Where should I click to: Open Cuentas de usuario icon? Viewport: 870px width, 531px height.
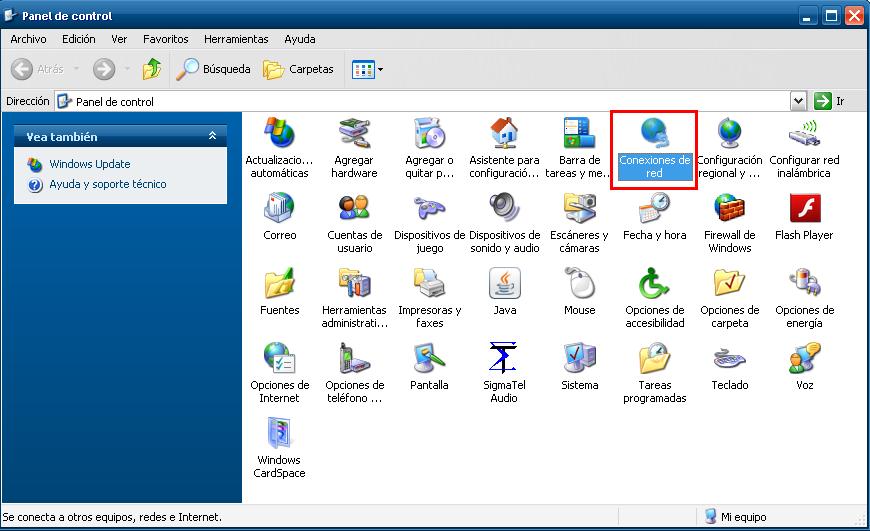click(355, 208)
